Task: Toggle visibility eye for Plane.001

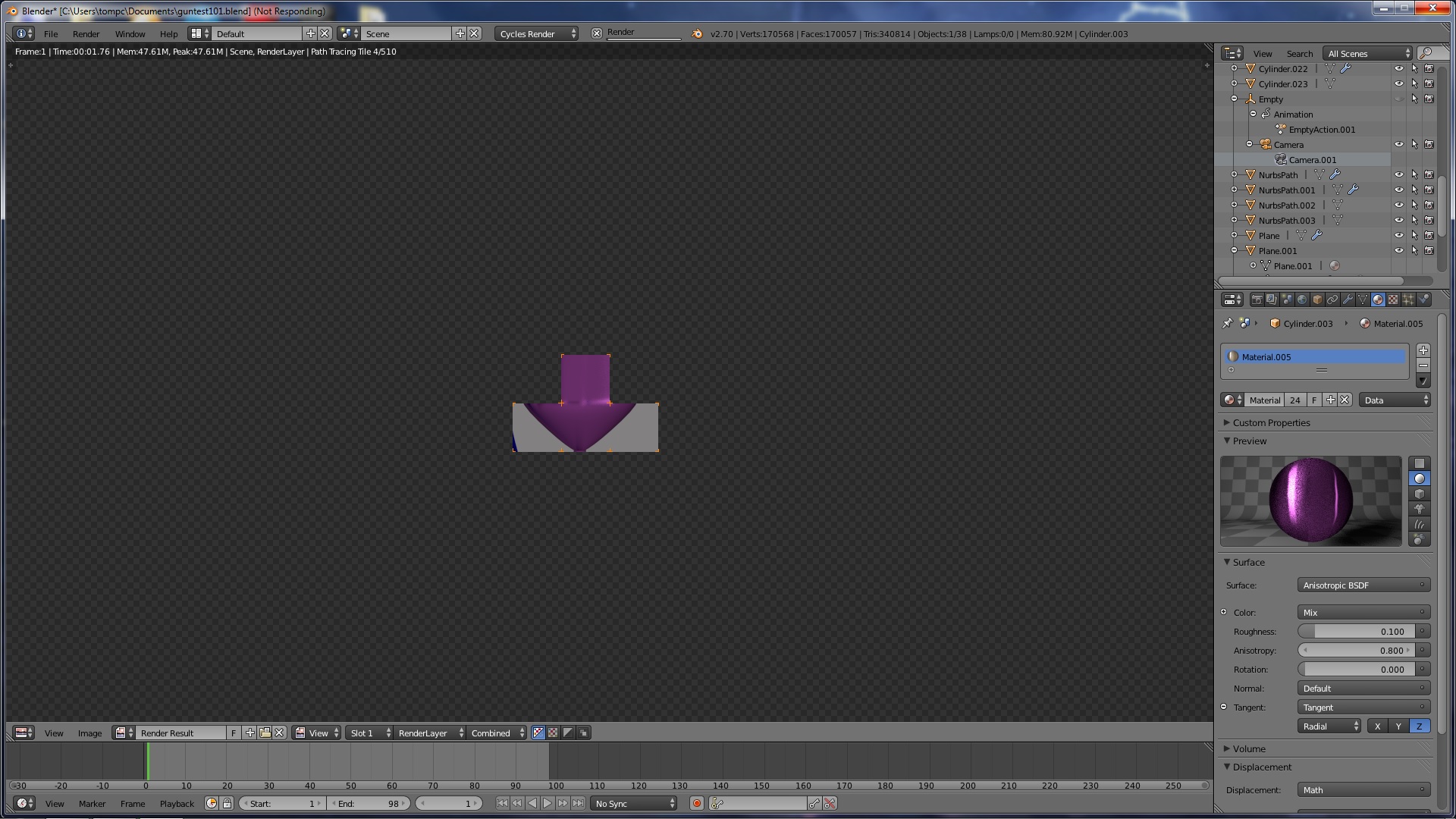Action: tap(1399, 250)
